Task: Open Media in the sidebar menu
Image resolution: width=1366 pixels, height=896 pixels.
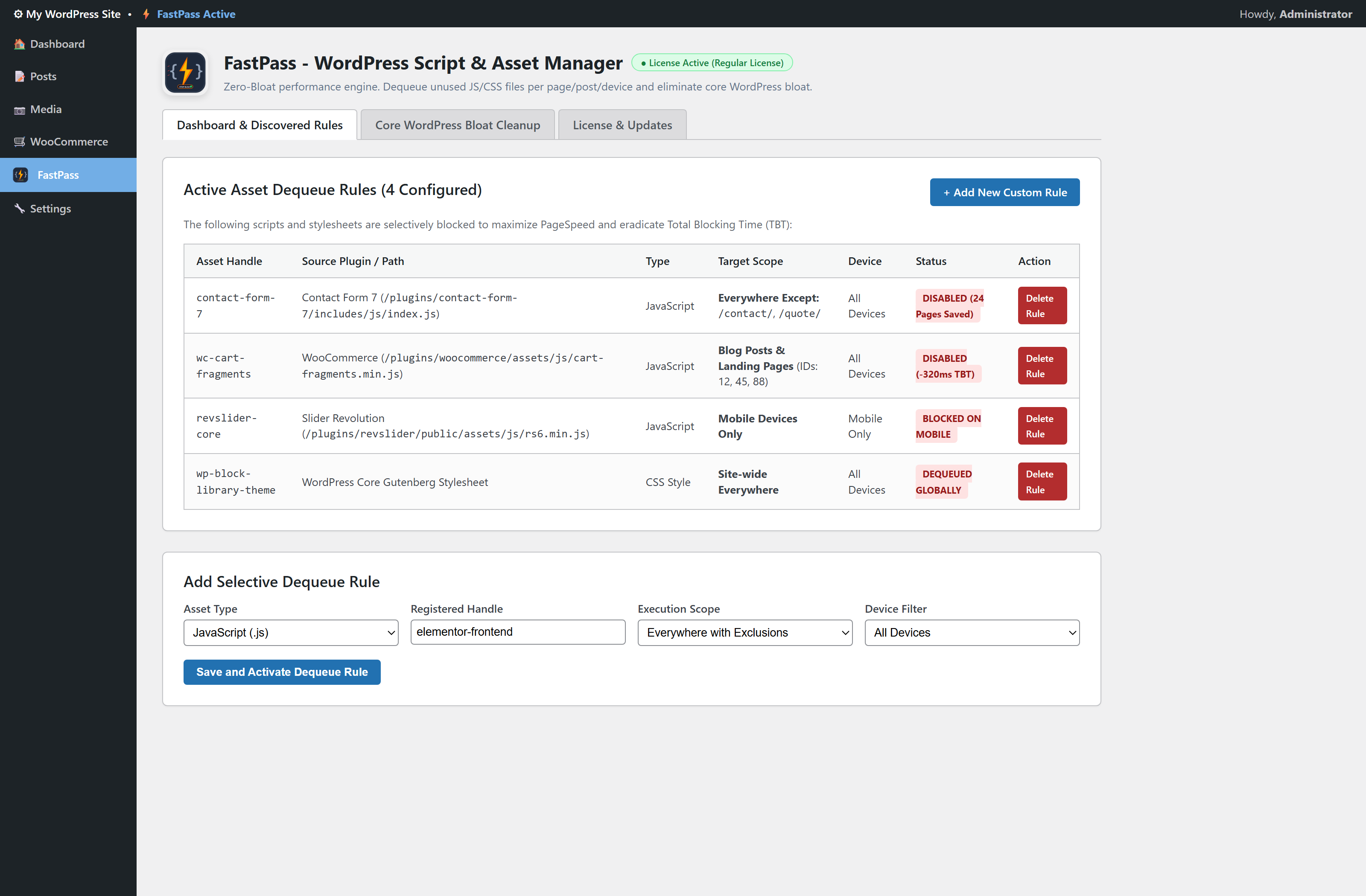Action: pos(68,110)
